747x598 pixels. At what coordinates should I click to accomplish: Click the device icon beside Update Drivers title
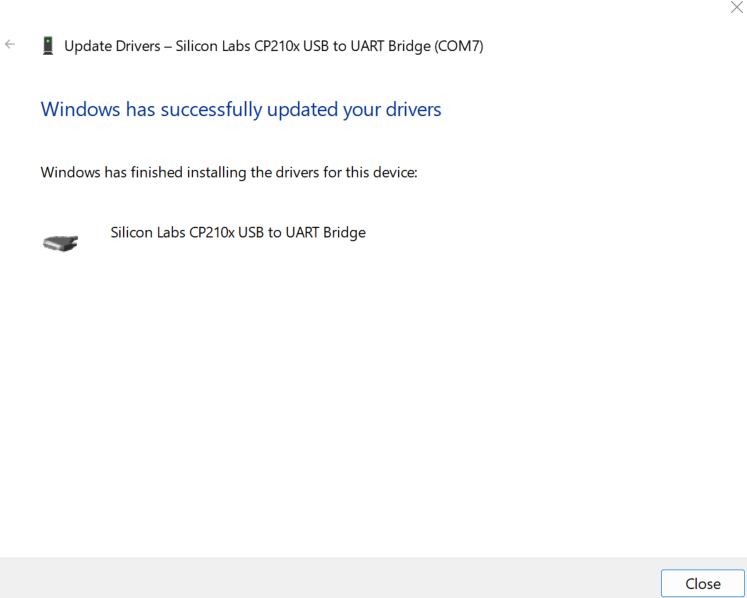point(48,46)
